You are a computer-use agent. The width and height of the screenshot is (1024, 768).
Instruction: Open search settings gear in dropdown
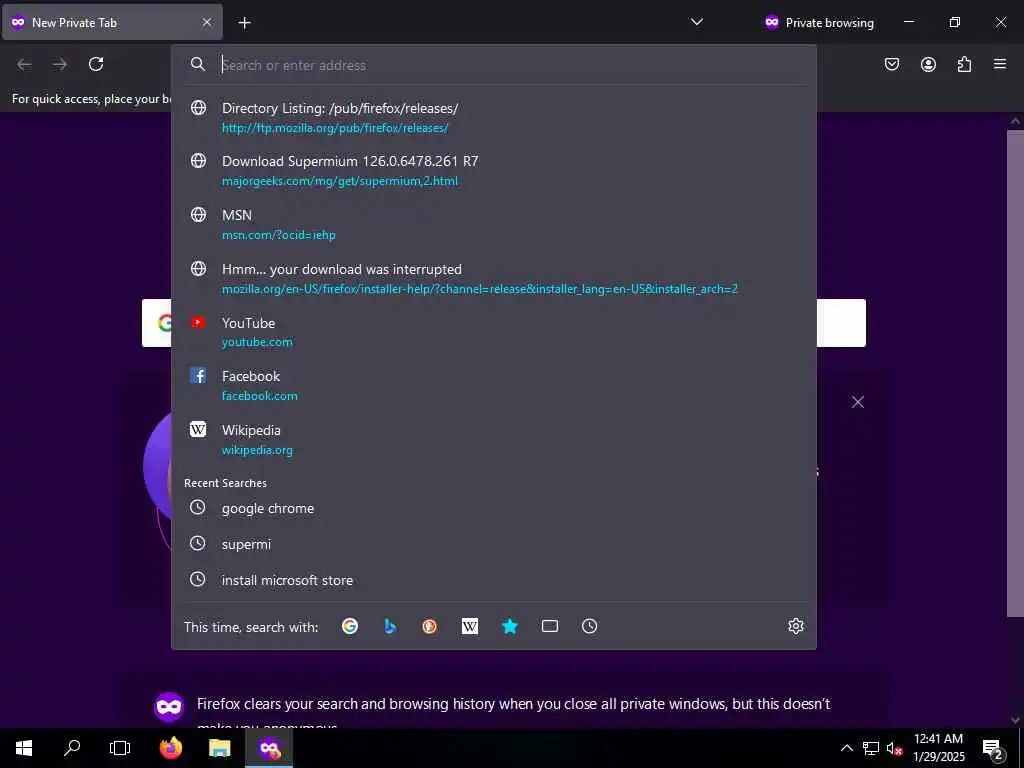point(795,626)
